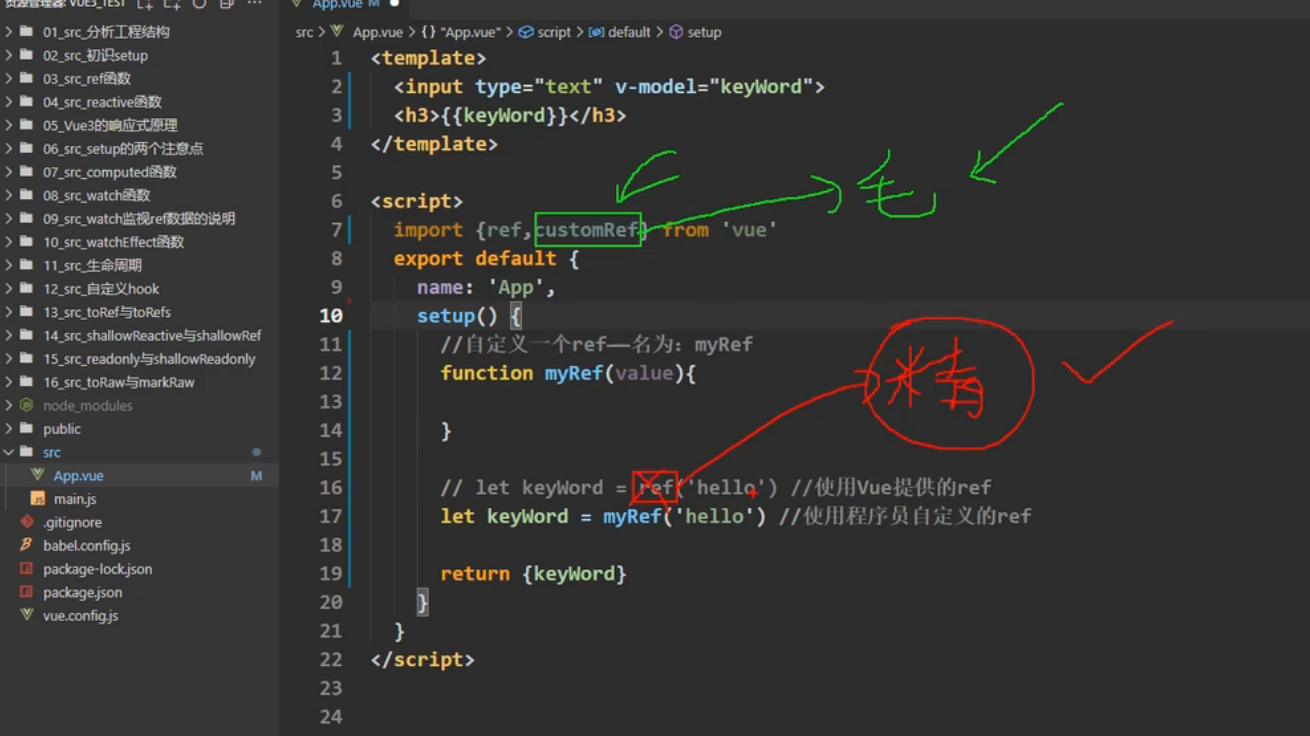Image resolution: width=1310 pixels, height=736 pixels.
Task: Click the npm icon beside package-lock.json
Action: pyautogui.click(x=27, y=569)
